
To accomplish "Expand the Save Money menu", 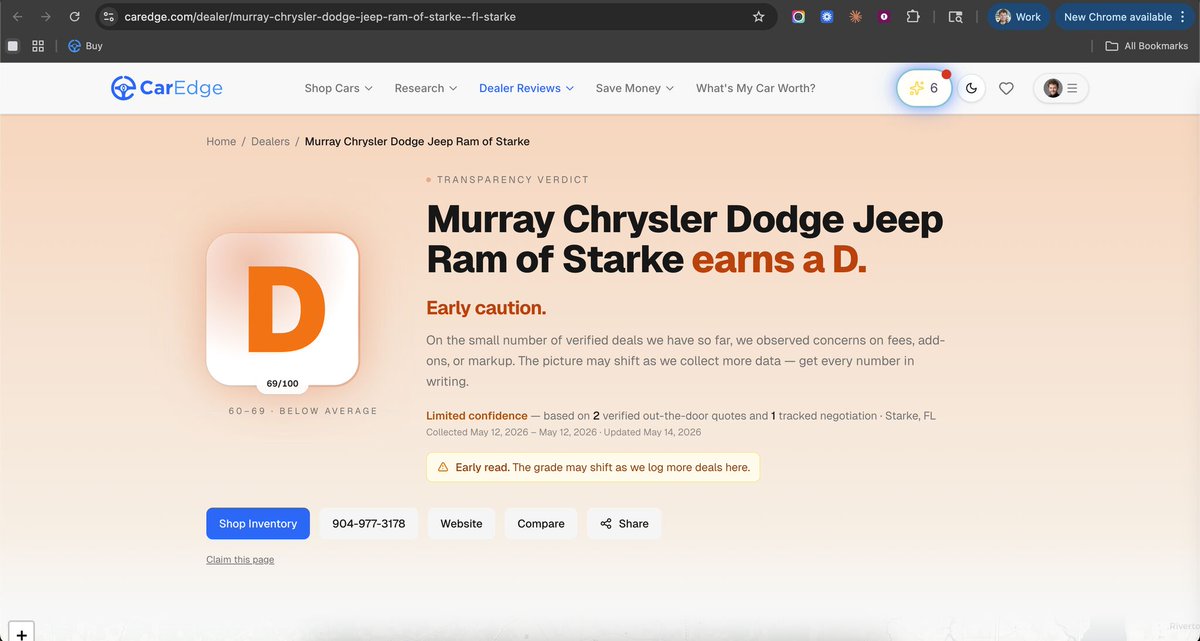I will tap(635, 88).
